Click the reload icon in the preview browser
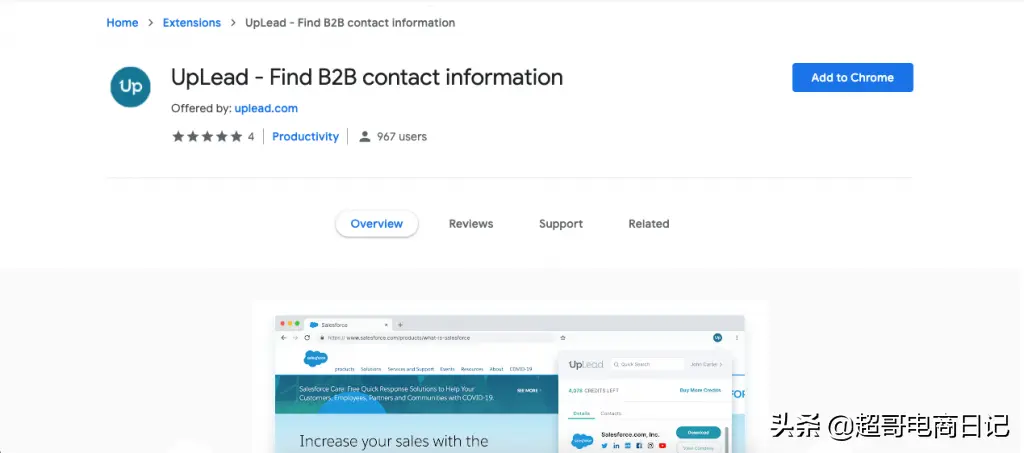 pos(307,337)
